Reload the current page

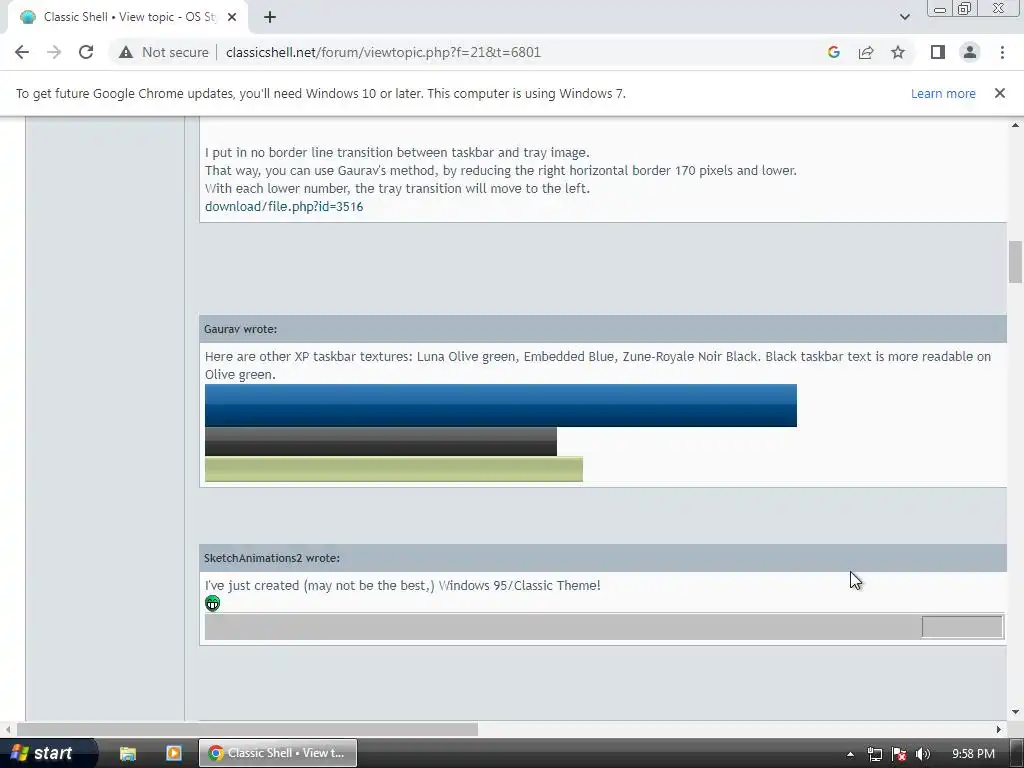[86, 52]
